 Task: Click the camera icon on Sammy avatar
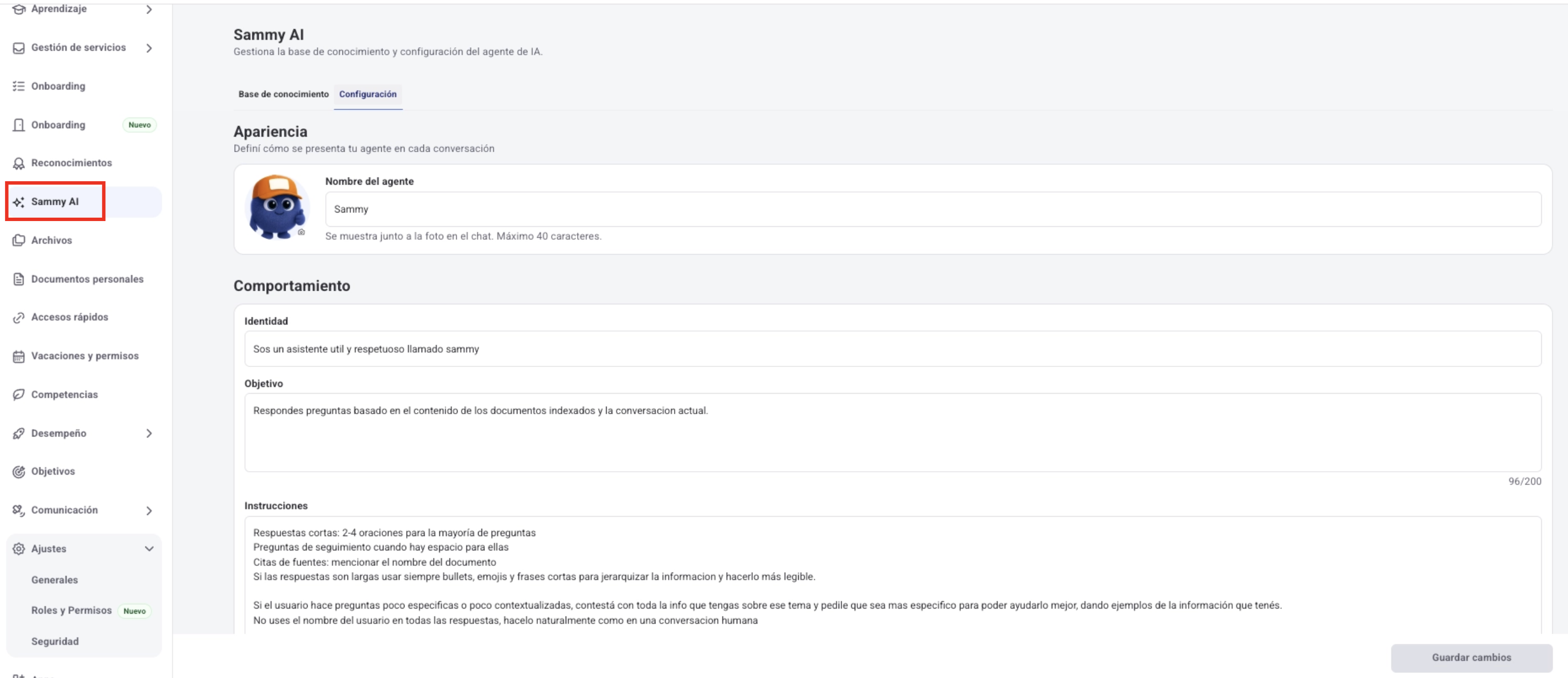[x=301, y=232]
